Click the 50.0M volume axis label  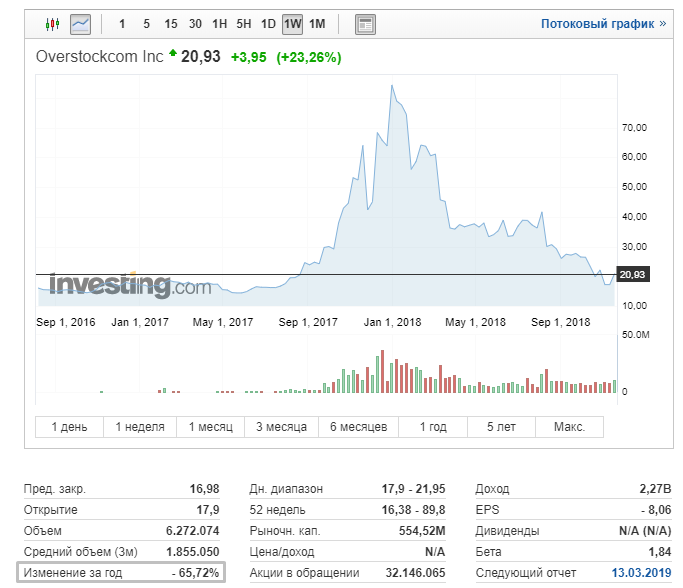pyautogui.click(x=636, y=335)
